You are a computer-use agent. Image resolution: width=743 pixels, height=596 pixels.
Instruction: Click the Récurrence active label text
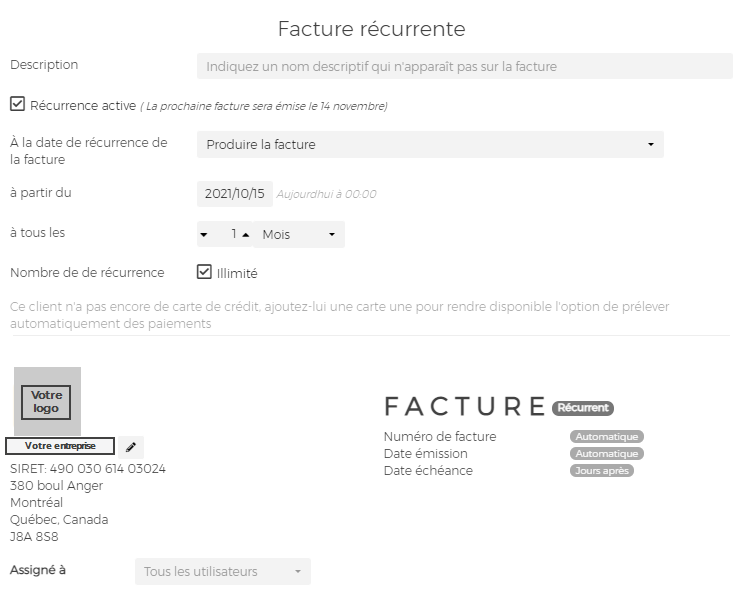point(83,105)
